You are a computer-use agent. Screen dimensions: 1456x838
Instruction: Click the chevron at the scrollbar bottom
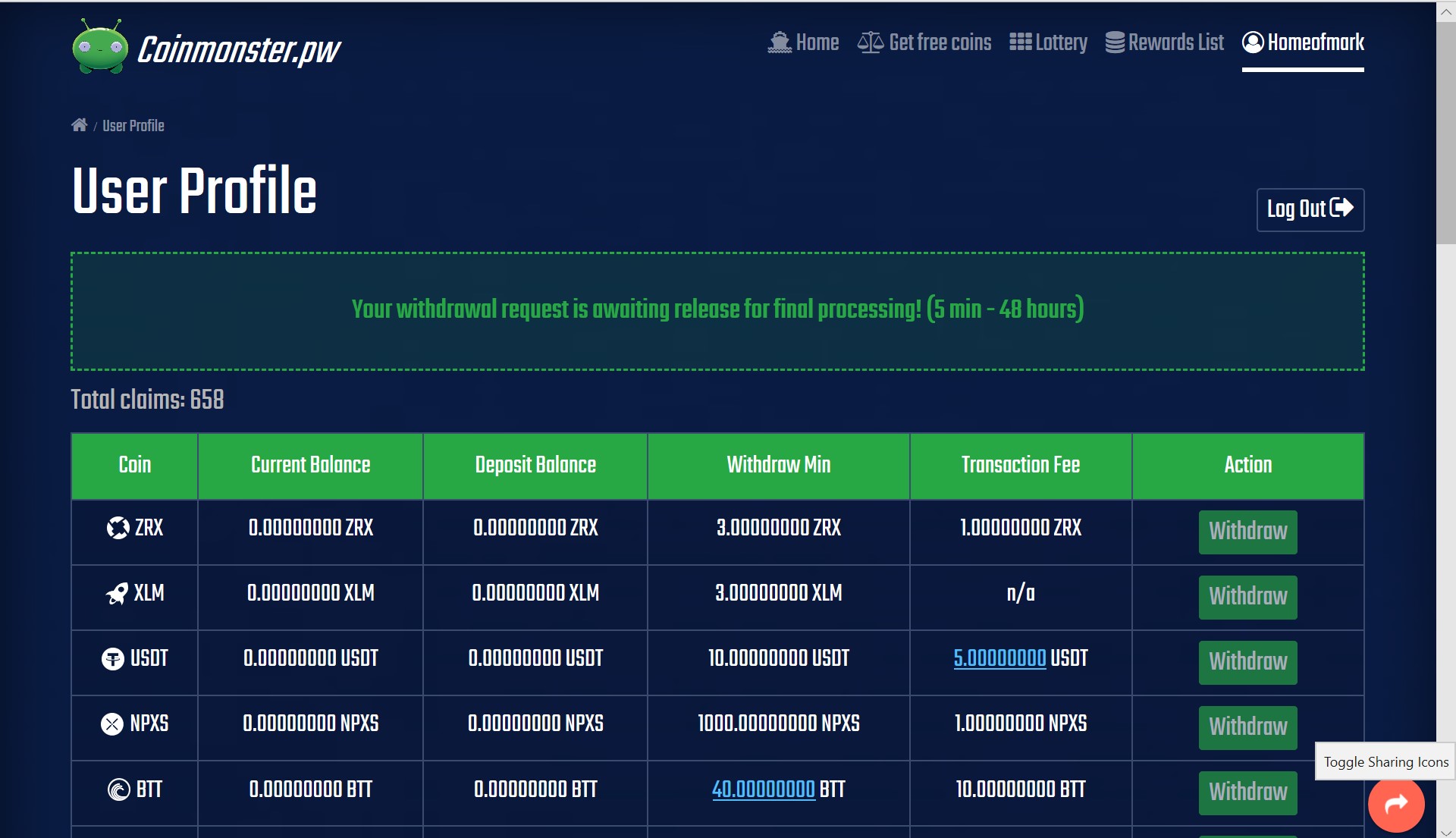1445,827
